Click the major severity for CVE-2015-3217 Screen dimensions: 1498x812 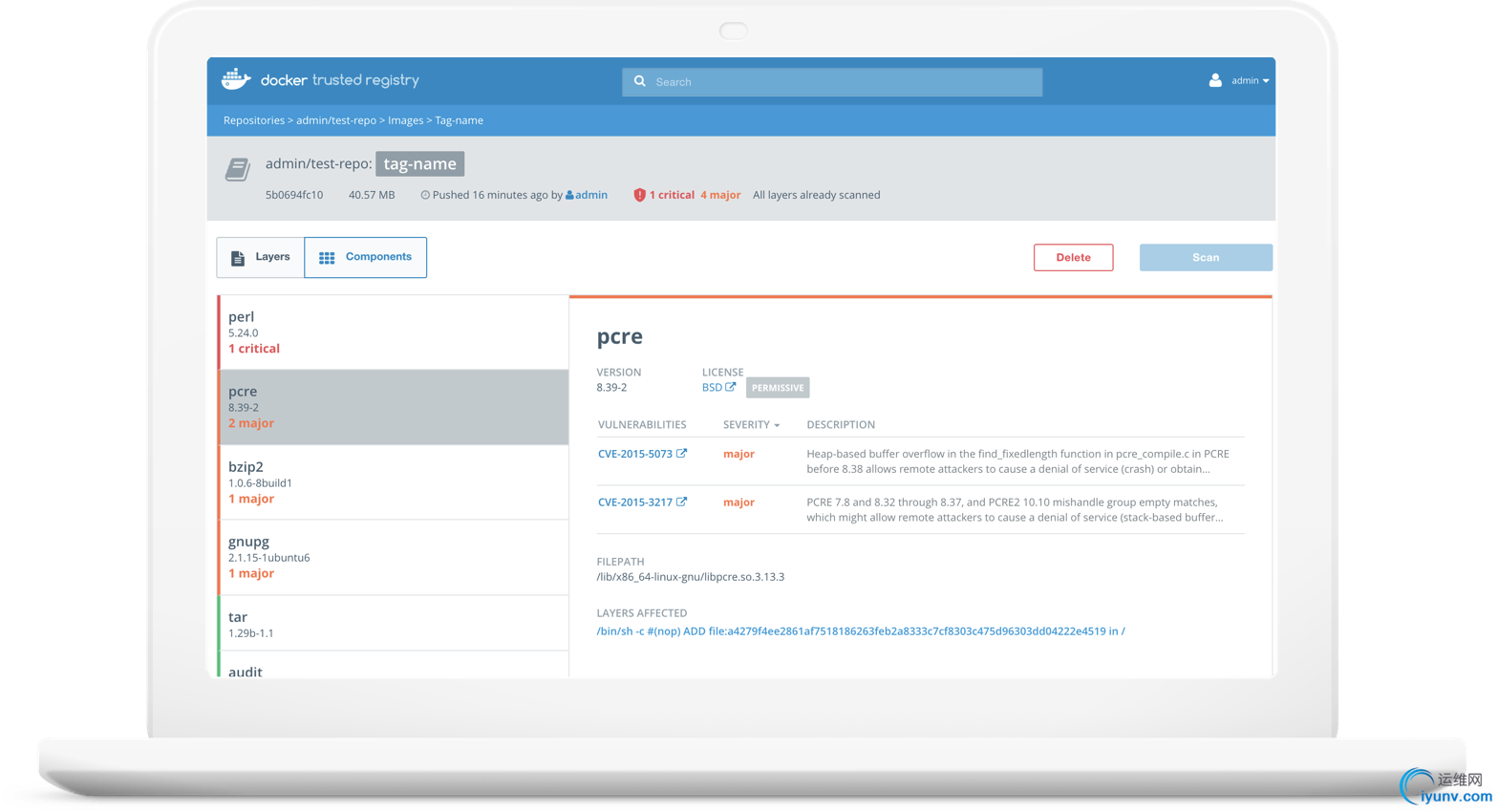pyautogui.click(x=738, y=502)
